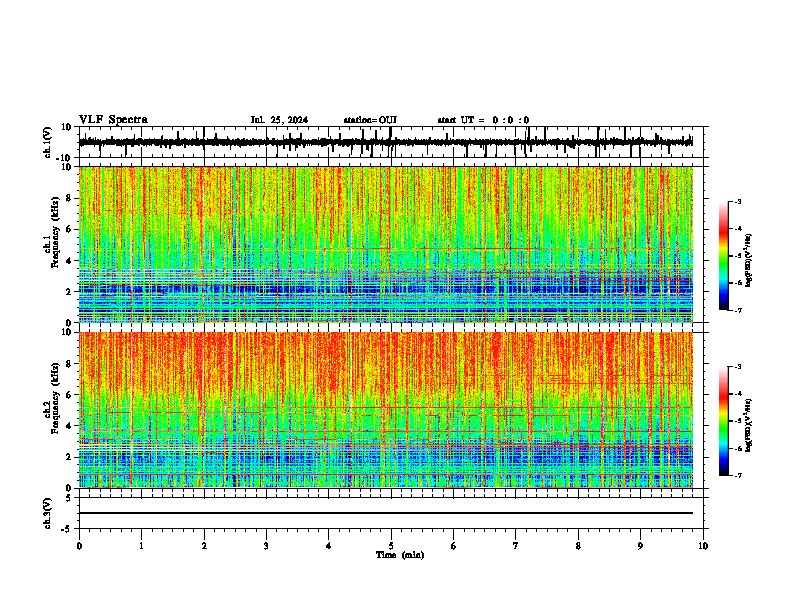Click the "4" kHz tick on ch.2 frequency axis

coord(69,426)
